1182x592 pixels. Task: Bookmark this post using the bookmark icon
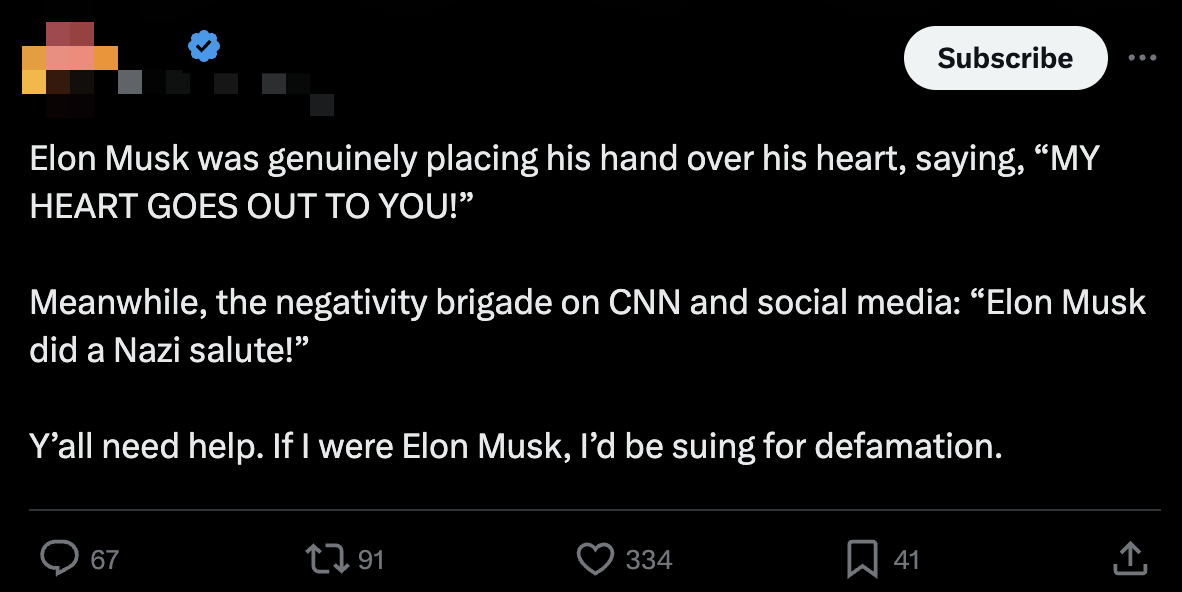pyautogui.click(x=861, y=558)
